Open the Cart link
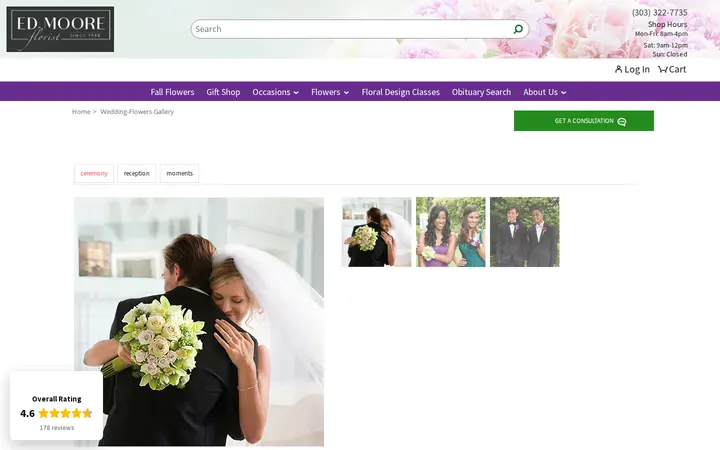 coord(672,69)
